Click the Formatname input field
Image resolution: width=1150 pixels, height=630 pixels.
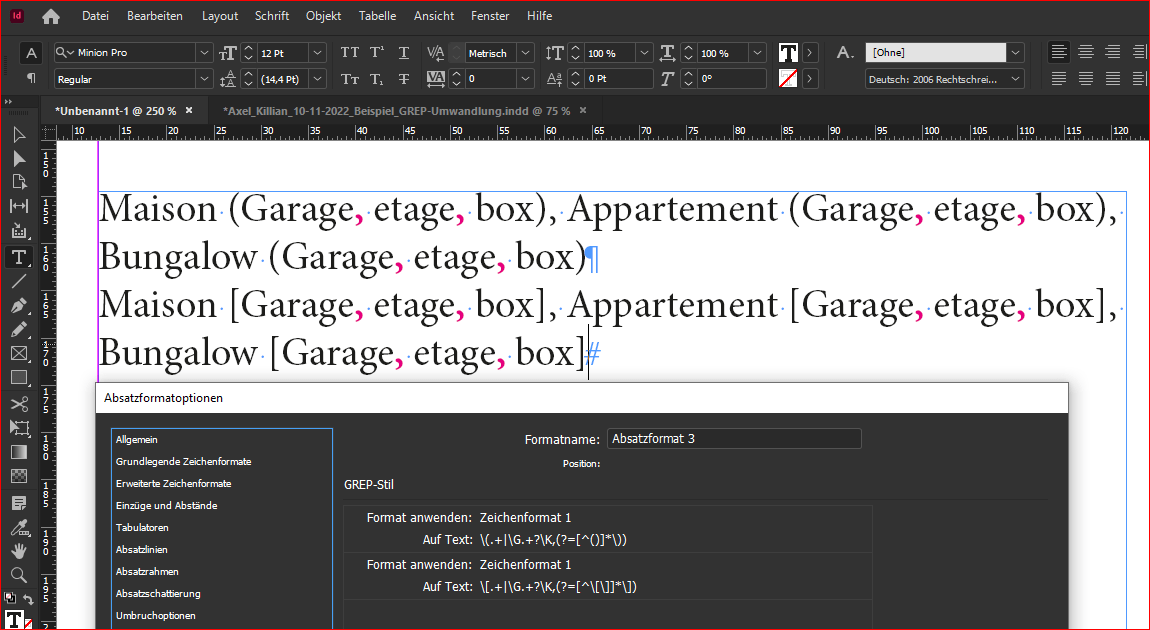click(734, 438)
